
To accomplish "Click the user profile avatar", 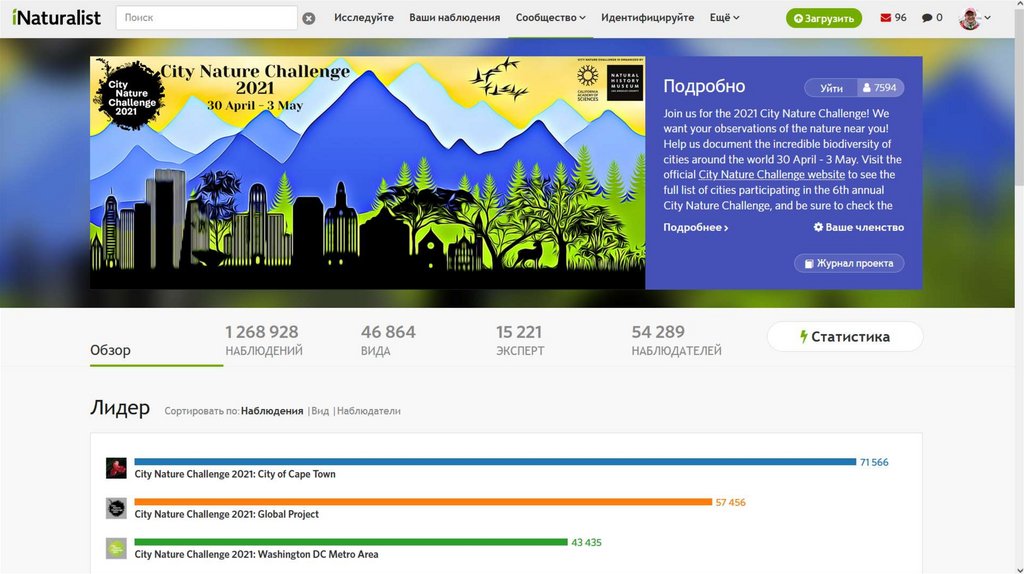I will [970, 18].
